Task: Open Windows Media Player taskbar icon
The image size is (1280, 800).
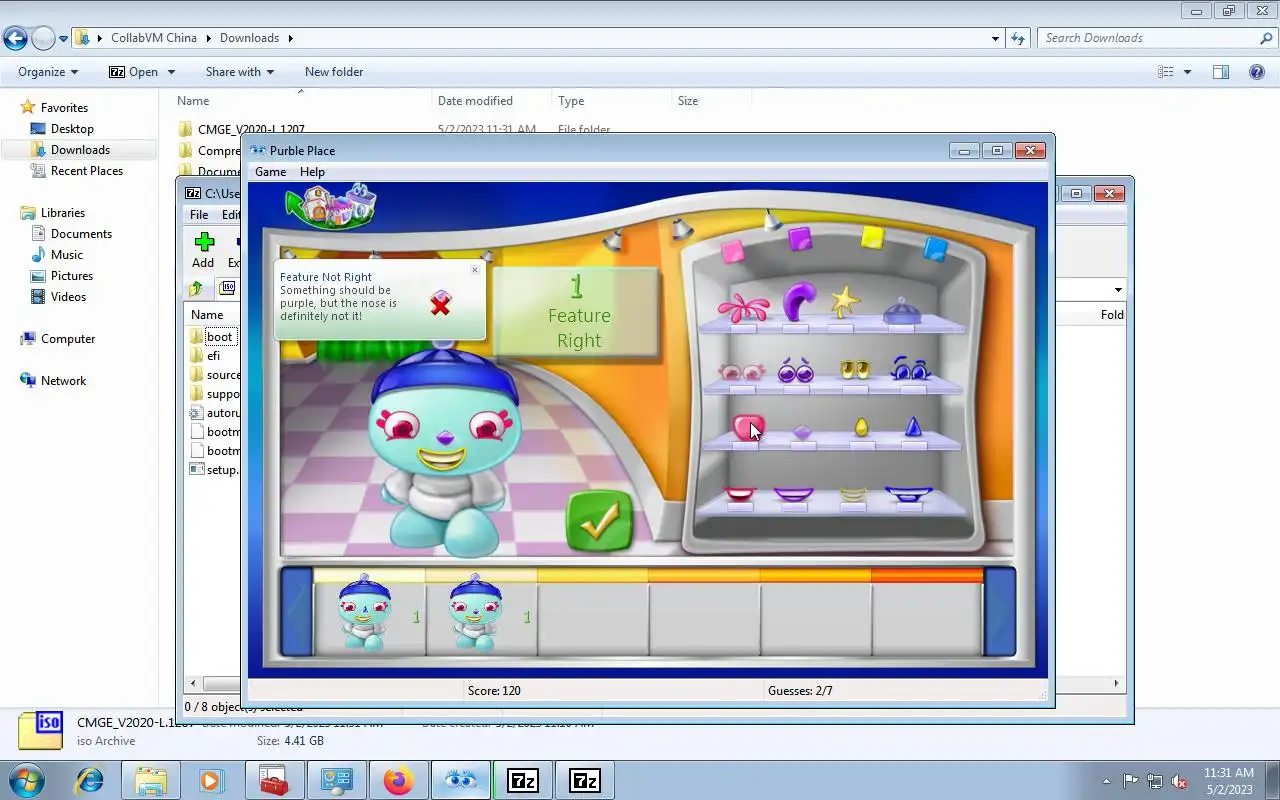Action: pyautogui.click(x=212, y=780)
